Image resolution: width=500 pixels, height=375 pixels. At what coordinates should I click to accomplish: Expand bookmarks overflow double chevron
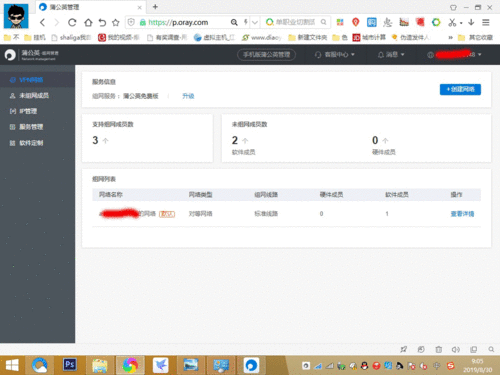click(450, 37)
